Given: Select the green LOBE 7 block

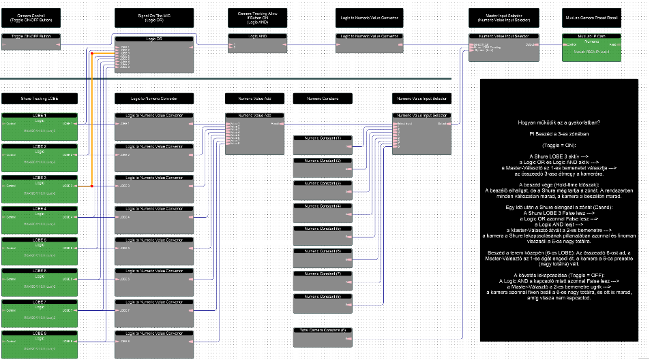Looking at the screenshot, I should click(39, 313).
